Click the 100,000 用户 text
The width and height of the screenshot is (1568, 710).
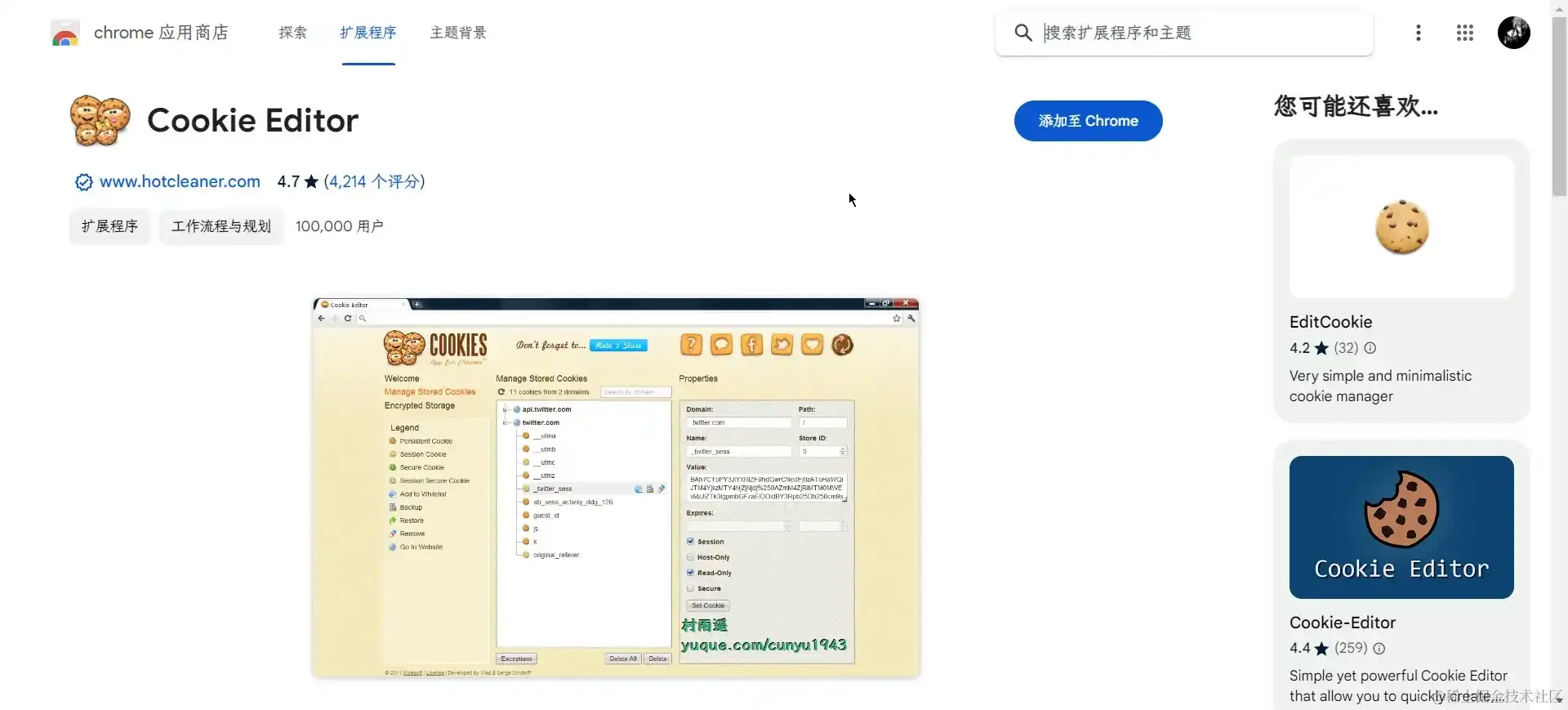(x=339, y=226)
